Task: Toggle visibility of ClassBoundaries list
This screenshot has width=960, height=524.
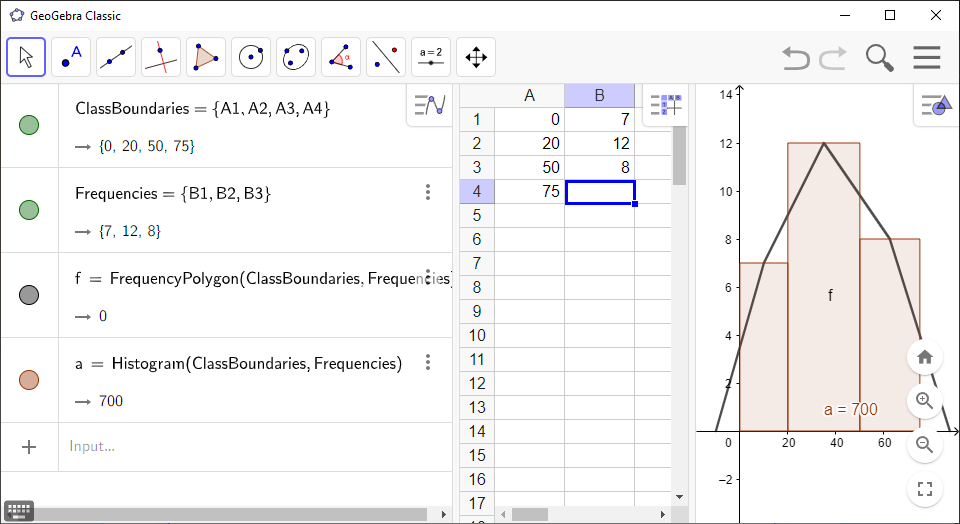Action: [29, 125]
